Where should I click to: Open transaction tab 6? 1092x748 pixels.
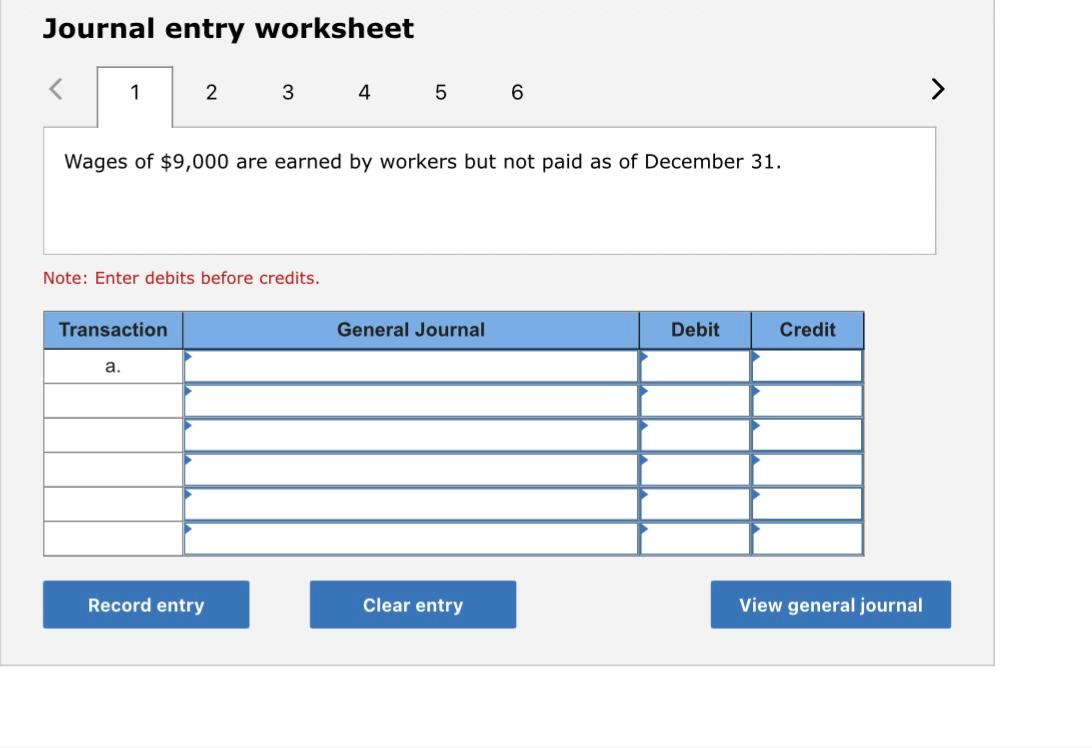tap(517, 92)
